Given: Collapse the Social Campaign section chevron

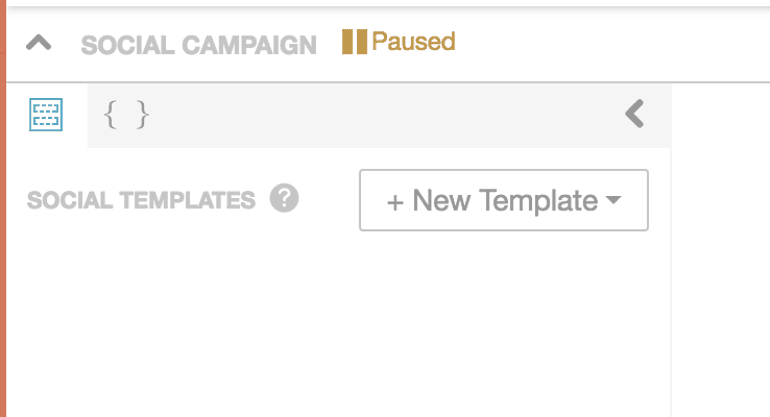Looking at the screenshot, I should (x=38, y=44).
